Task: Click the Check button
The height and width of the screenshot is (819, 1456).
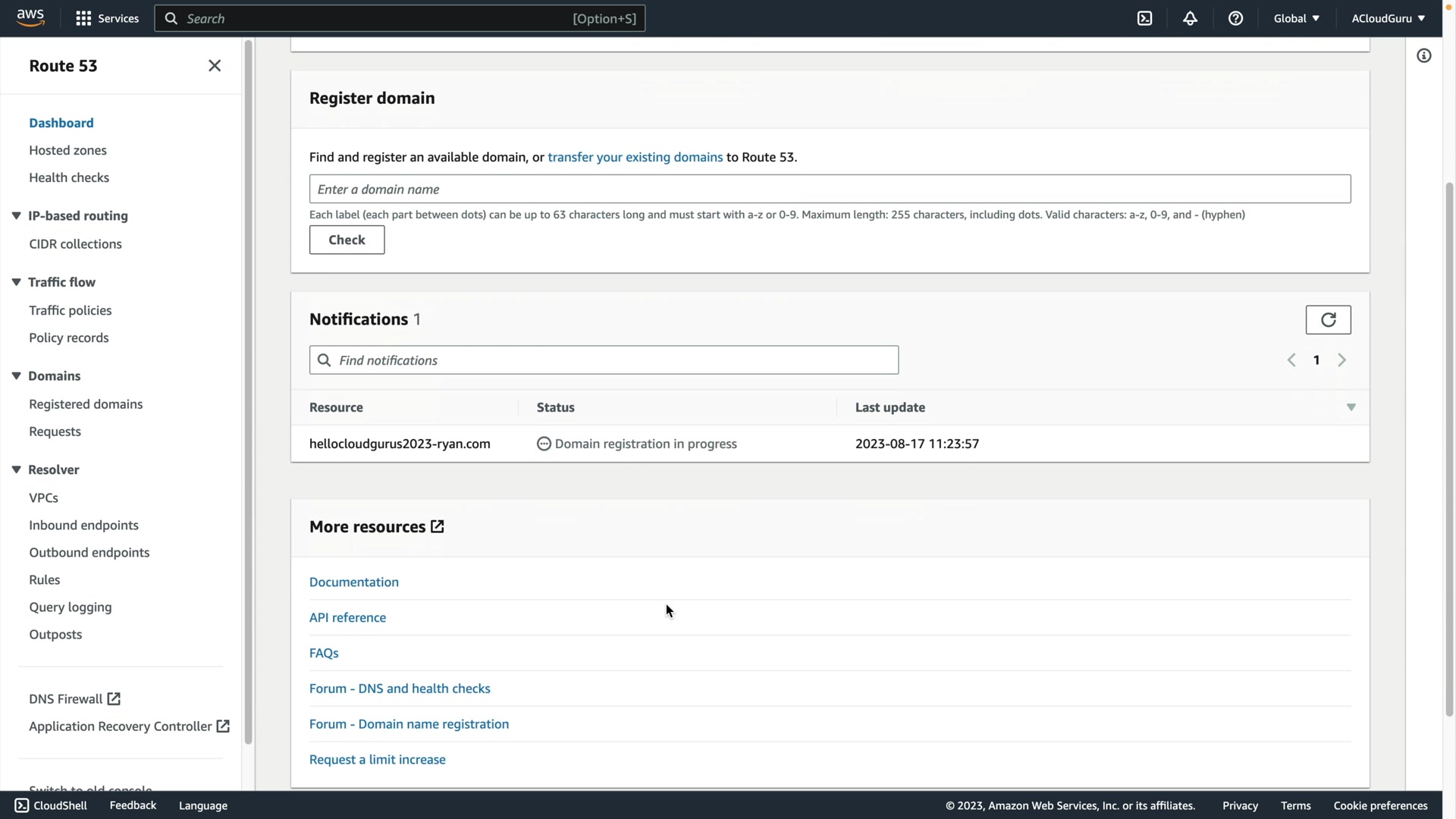Action: click(x=347, y=240)
